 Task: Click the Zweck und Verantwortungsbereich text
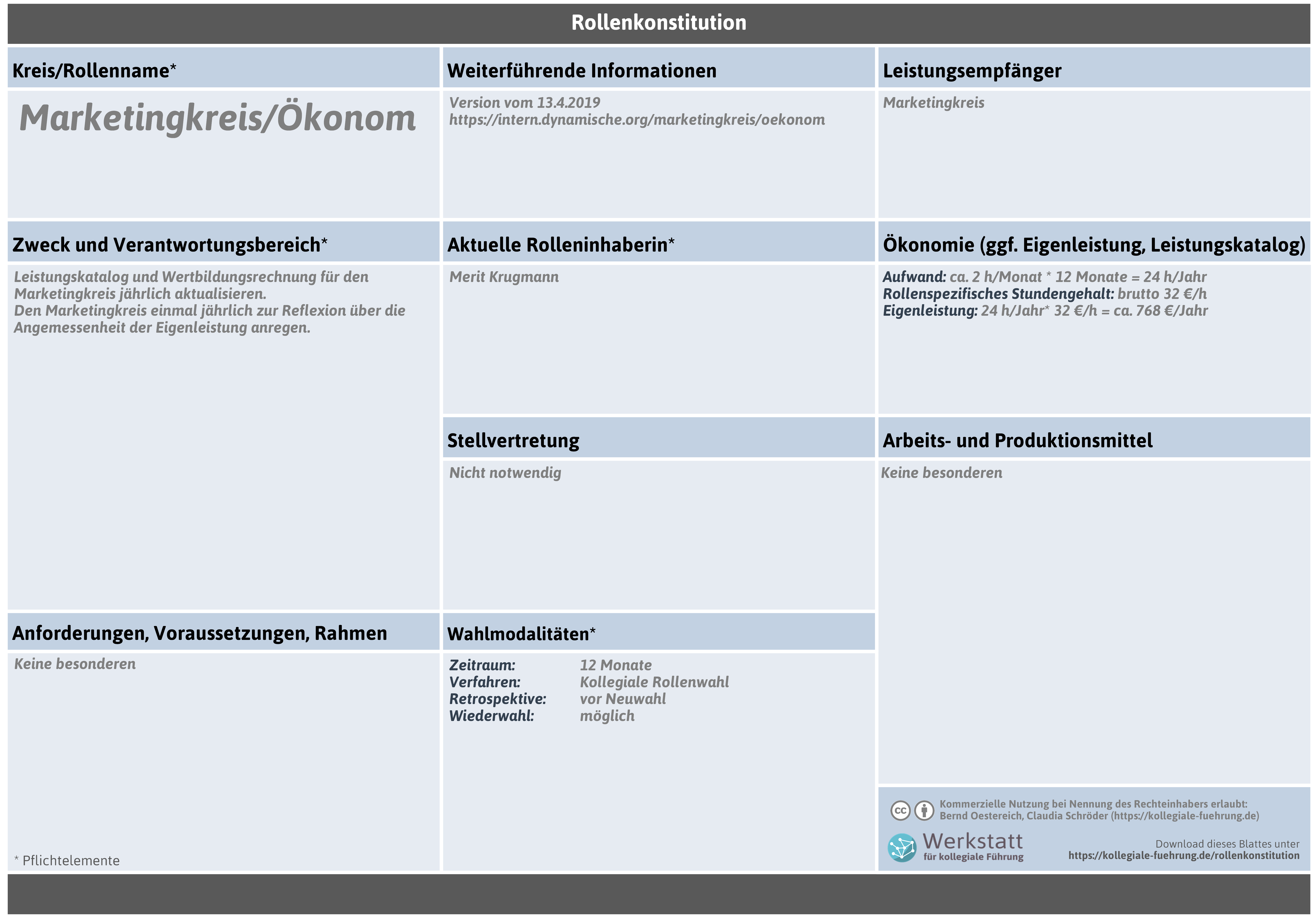[210, 302]
